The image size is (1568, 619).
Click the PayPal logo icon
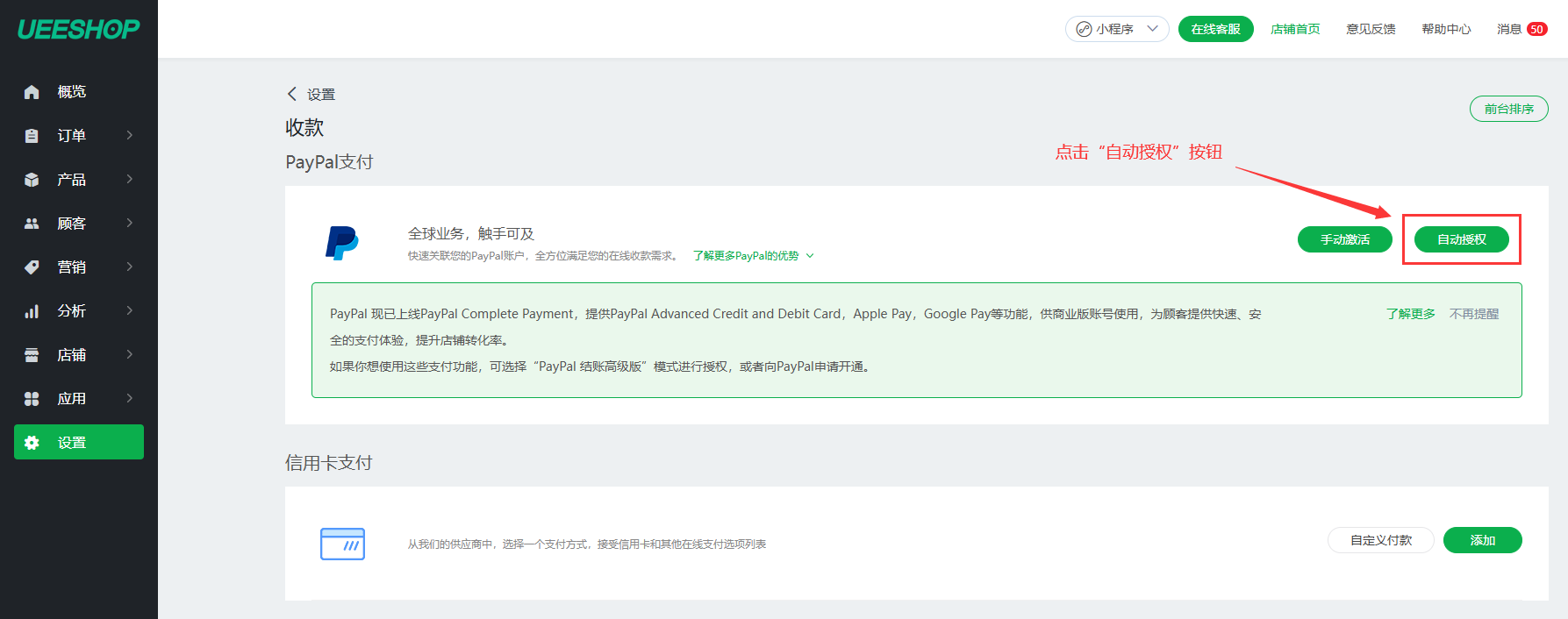[x=341, y=243]
